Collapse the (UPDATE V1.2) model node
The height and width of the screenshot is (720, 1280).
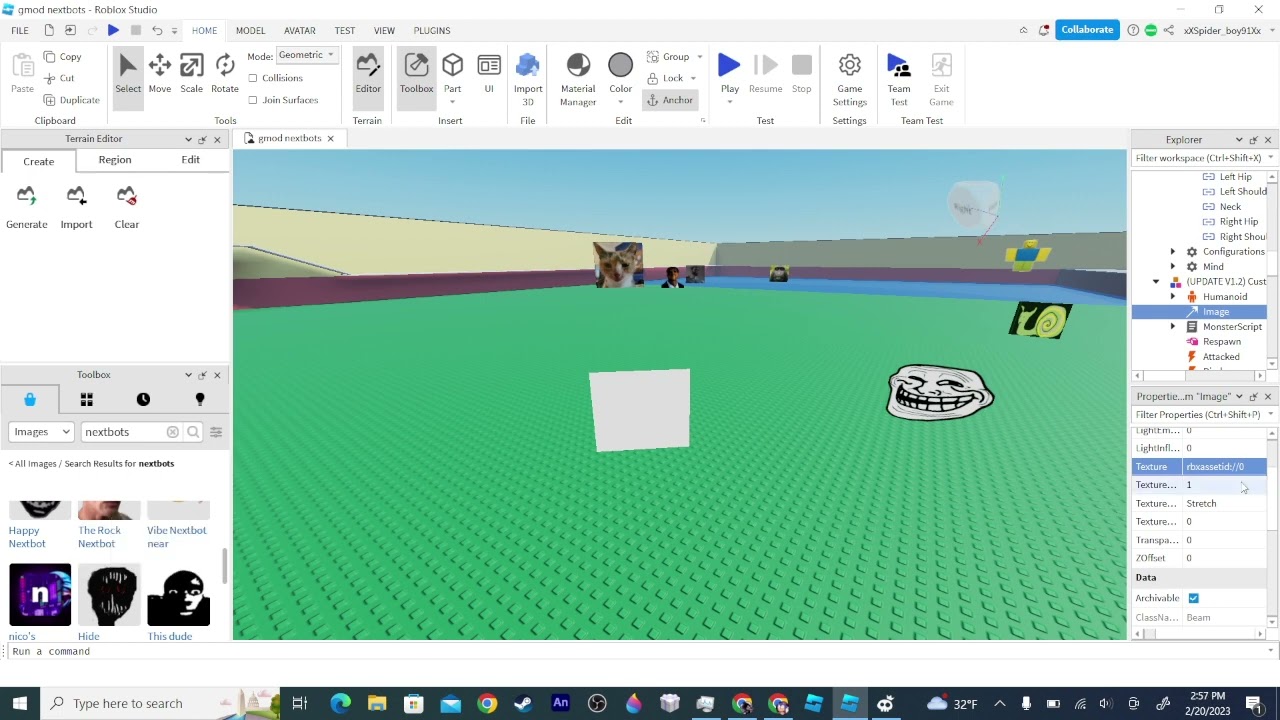click(x=1157, y=282)
